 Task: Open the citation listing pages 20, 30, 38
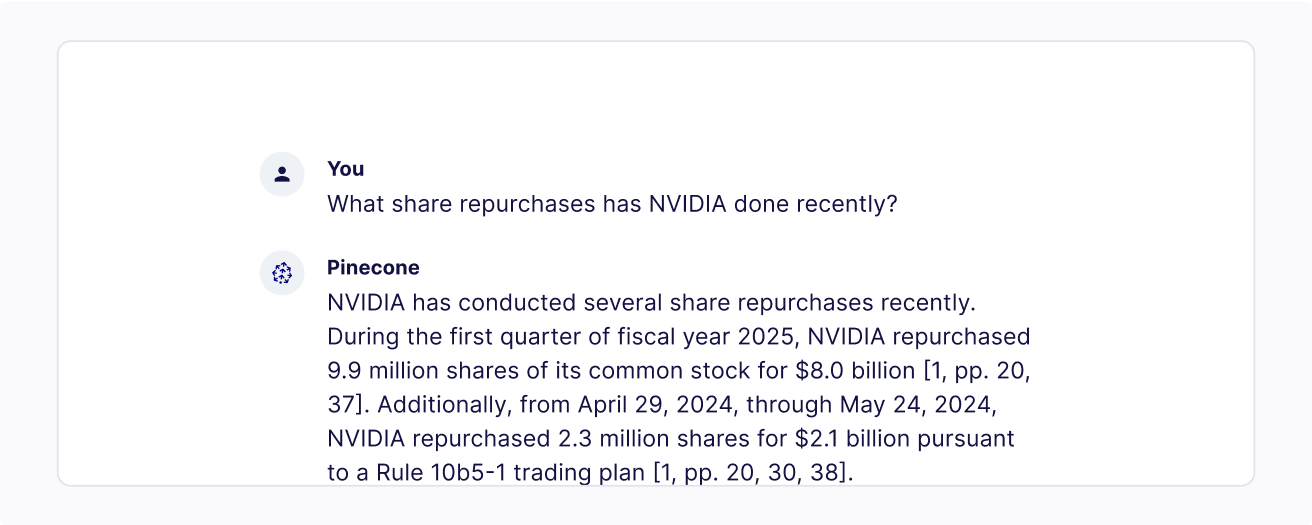pyautogui.click(x=751, y=473)
